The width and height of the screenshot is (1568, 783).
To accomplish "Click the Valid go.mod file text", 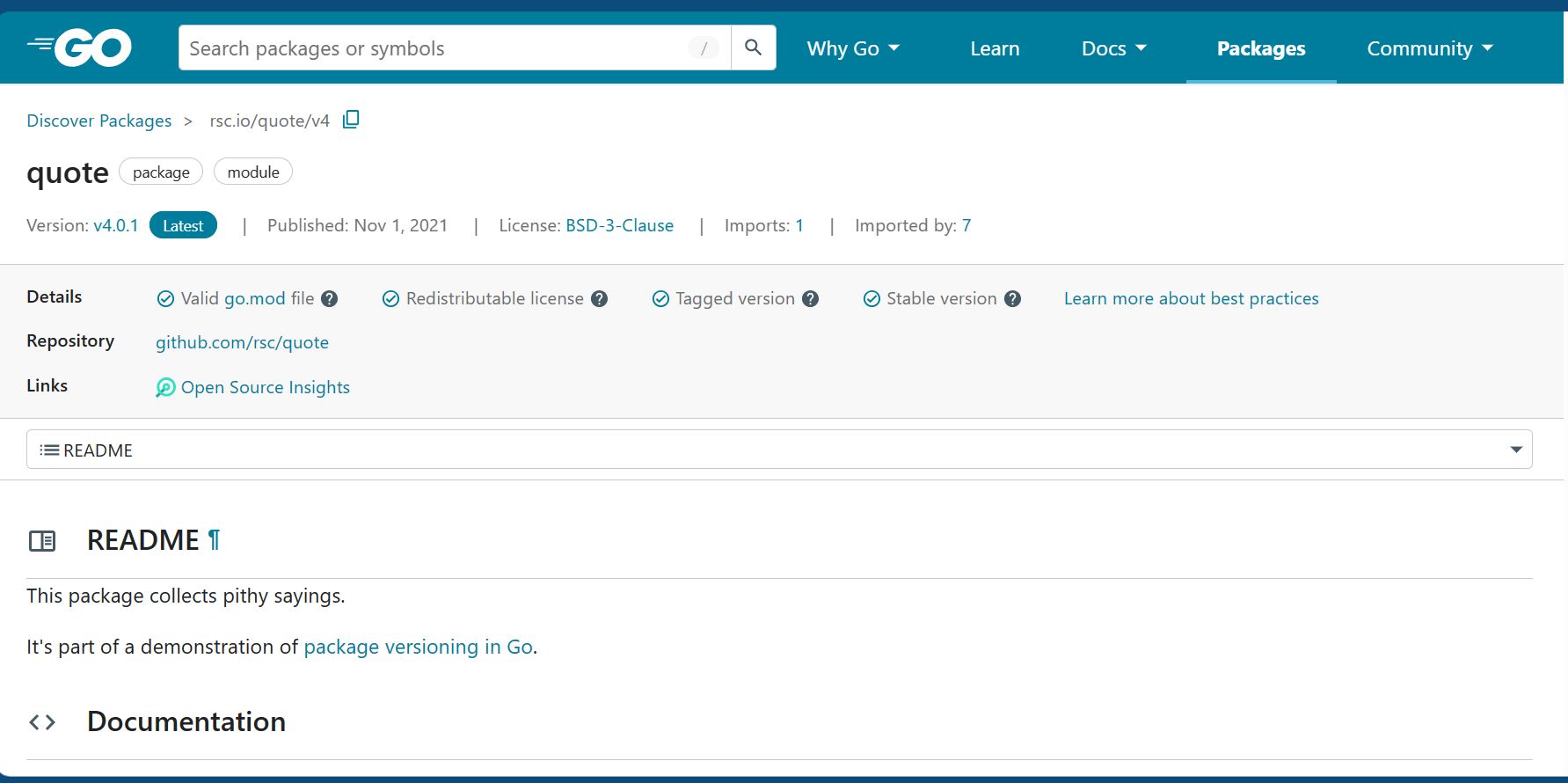I will coord(247,299).
